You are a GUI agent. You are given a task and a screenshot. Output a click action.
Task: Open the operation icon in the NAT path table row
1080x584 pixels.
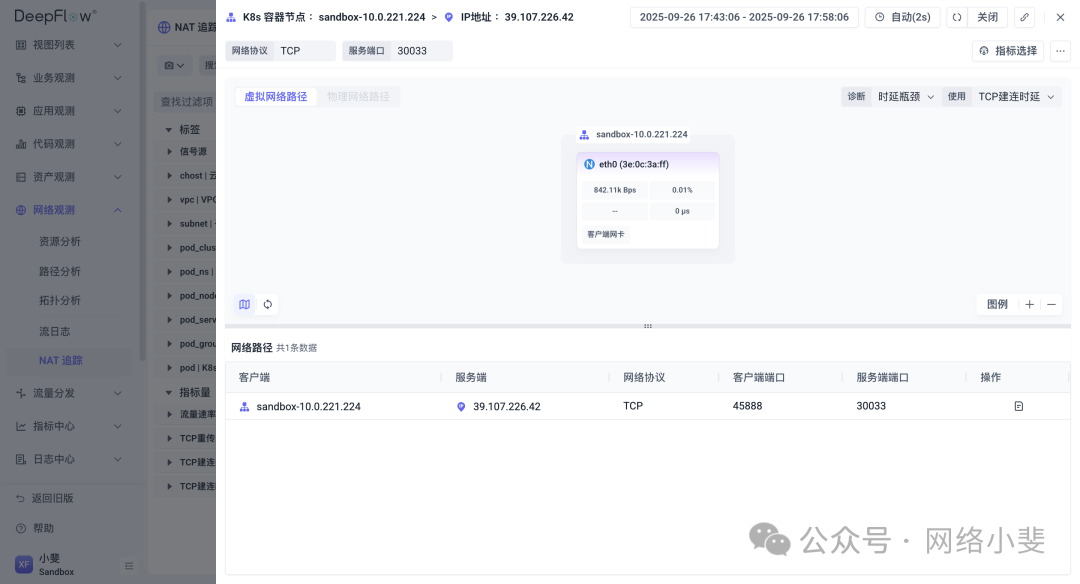(x=1018, y=406)
